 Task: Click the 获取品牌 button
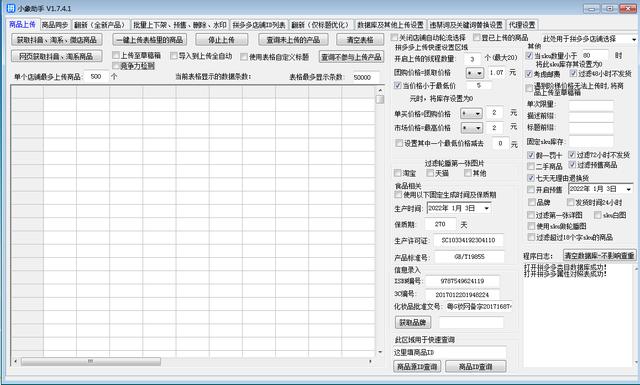413,323
